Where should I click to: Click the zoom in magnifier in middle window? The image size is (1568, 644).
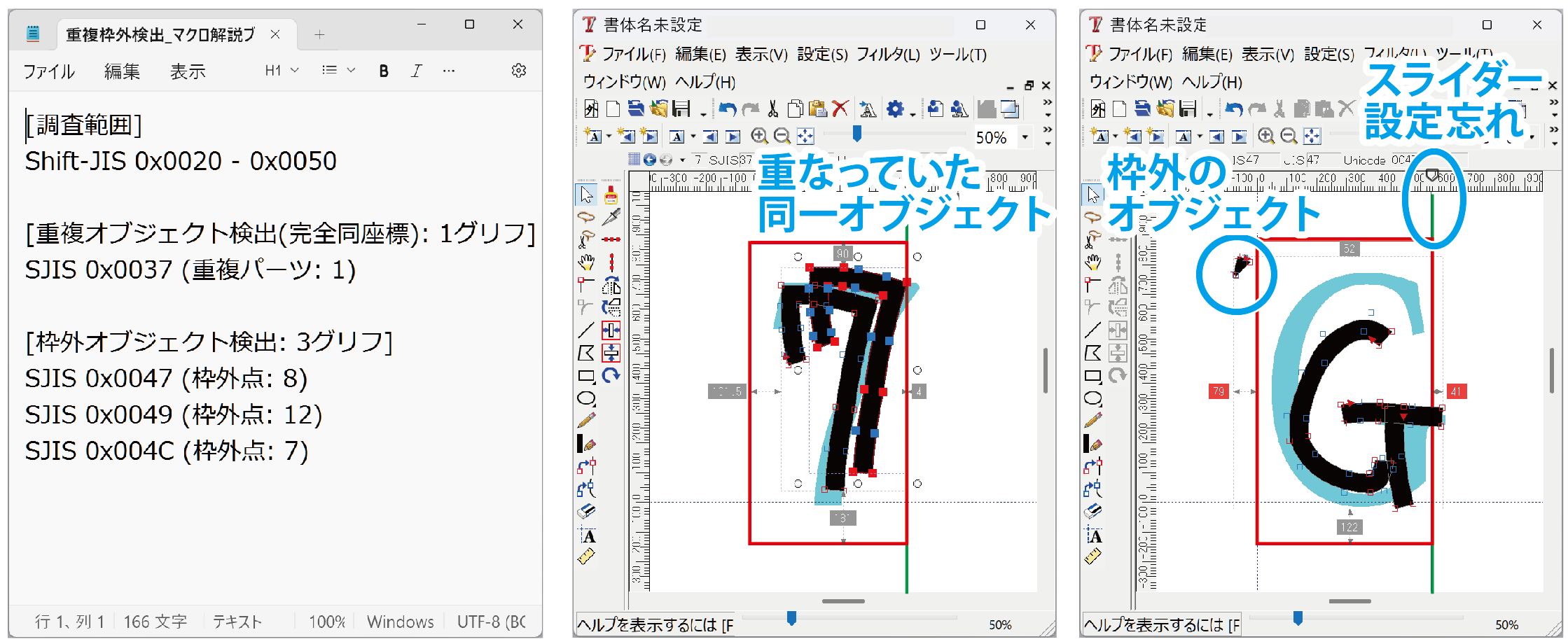[x=758, y=136]
